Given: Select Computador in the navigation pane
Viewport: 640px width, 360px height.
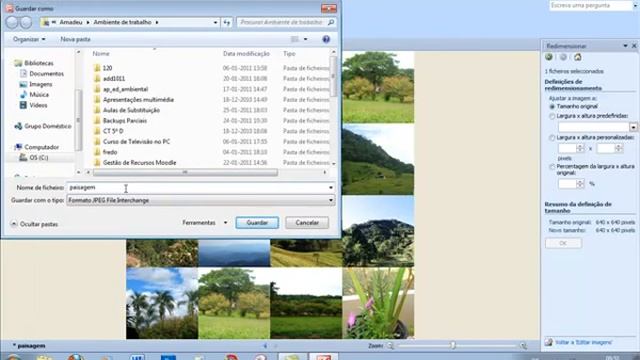Looking at the screenshot, I should (37, 147).
